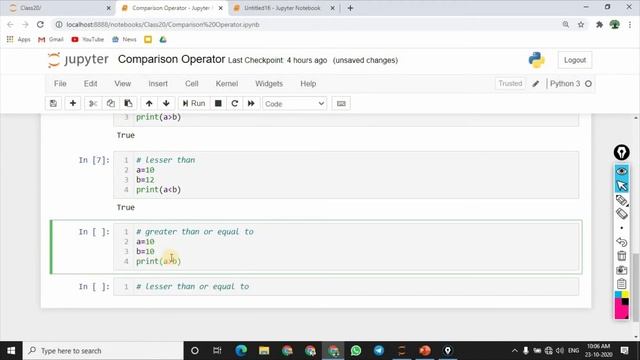Image resolution: width=640 pixels, height=360 pixels.
Task: Open the Help menu
Action: pos(308,84)
